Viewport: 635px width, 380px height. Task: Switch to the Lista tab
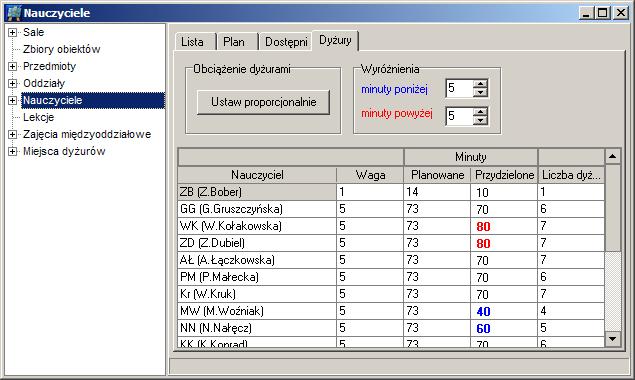(195, 42)
